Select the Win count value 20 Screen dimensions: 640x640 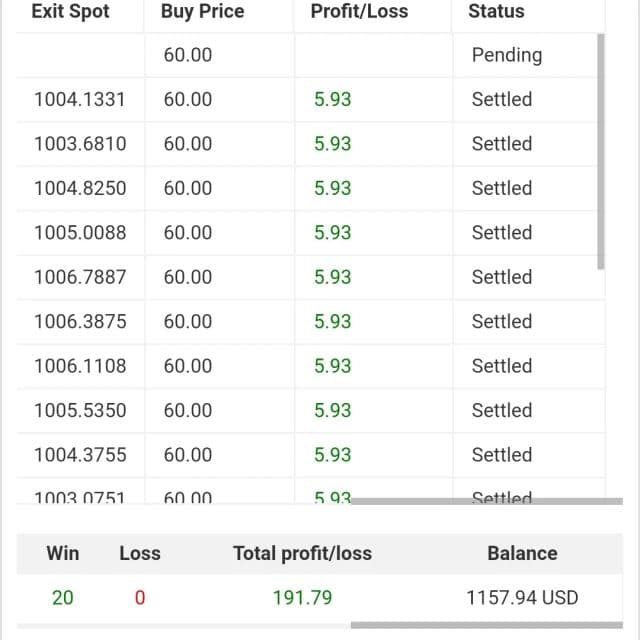click(x=62, y=598)
